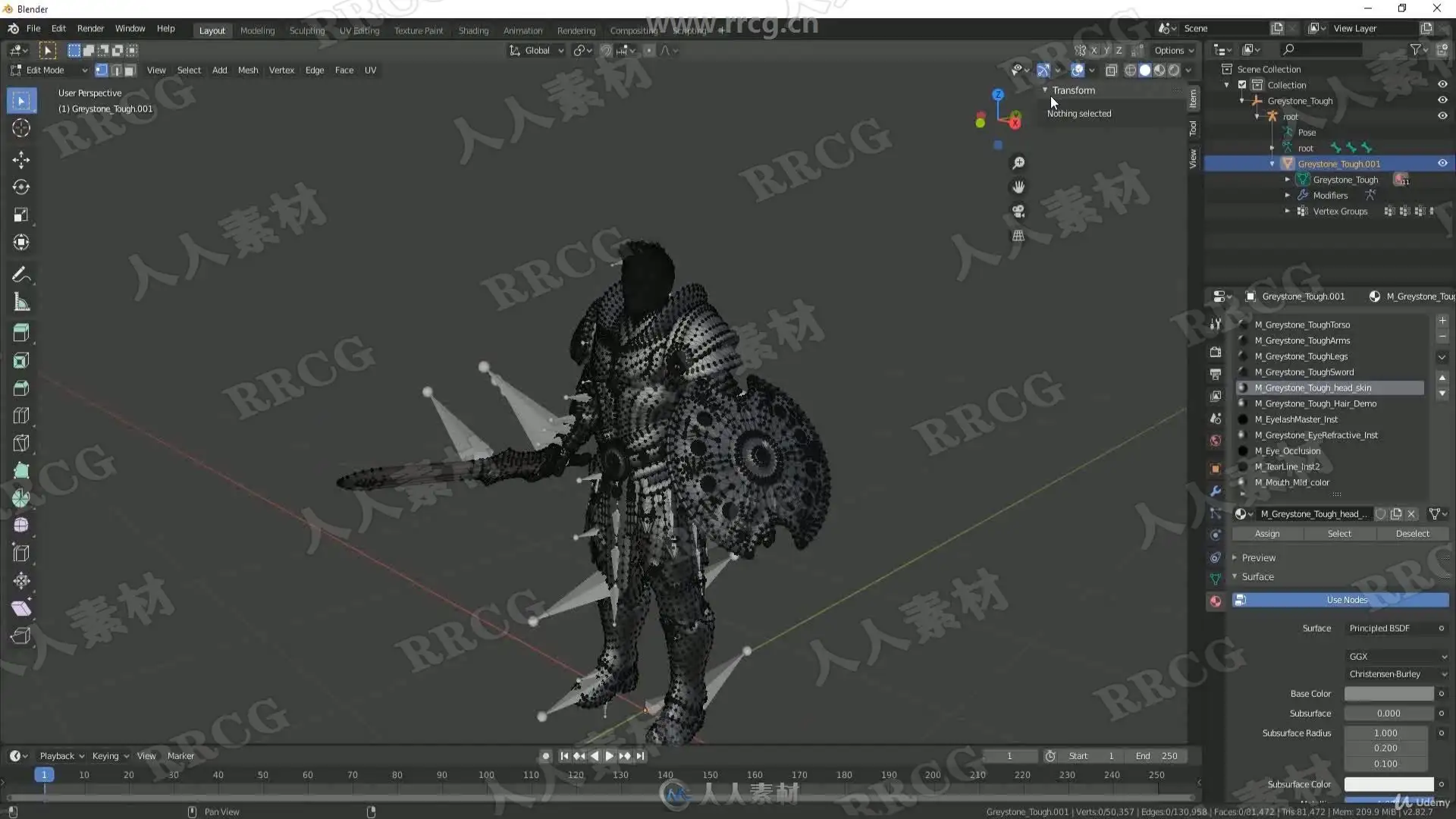
Task: Activate the Annotate tool
Action: (21, 275)
